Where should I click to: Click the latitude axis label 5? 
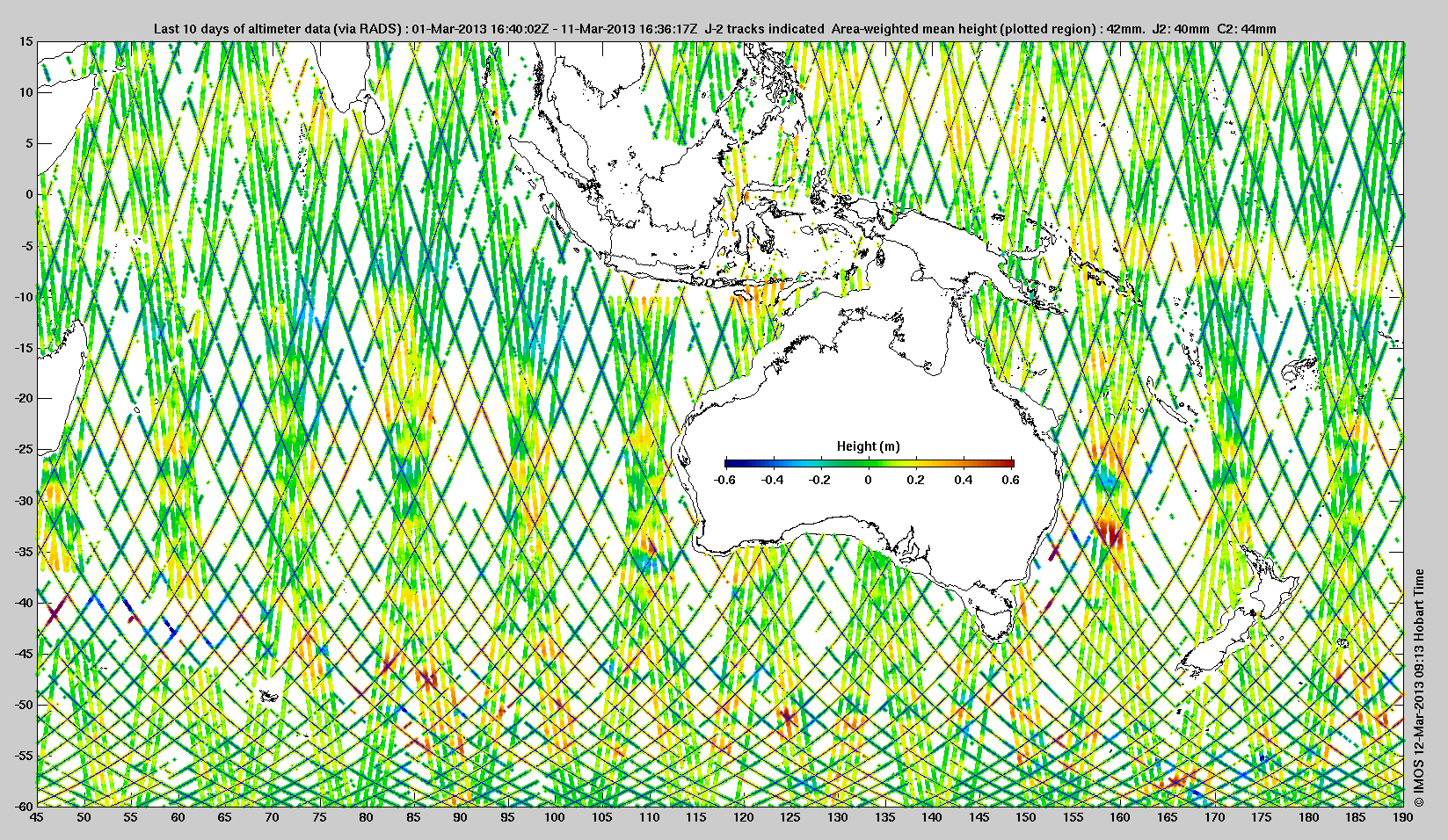(x=29, y=143)
